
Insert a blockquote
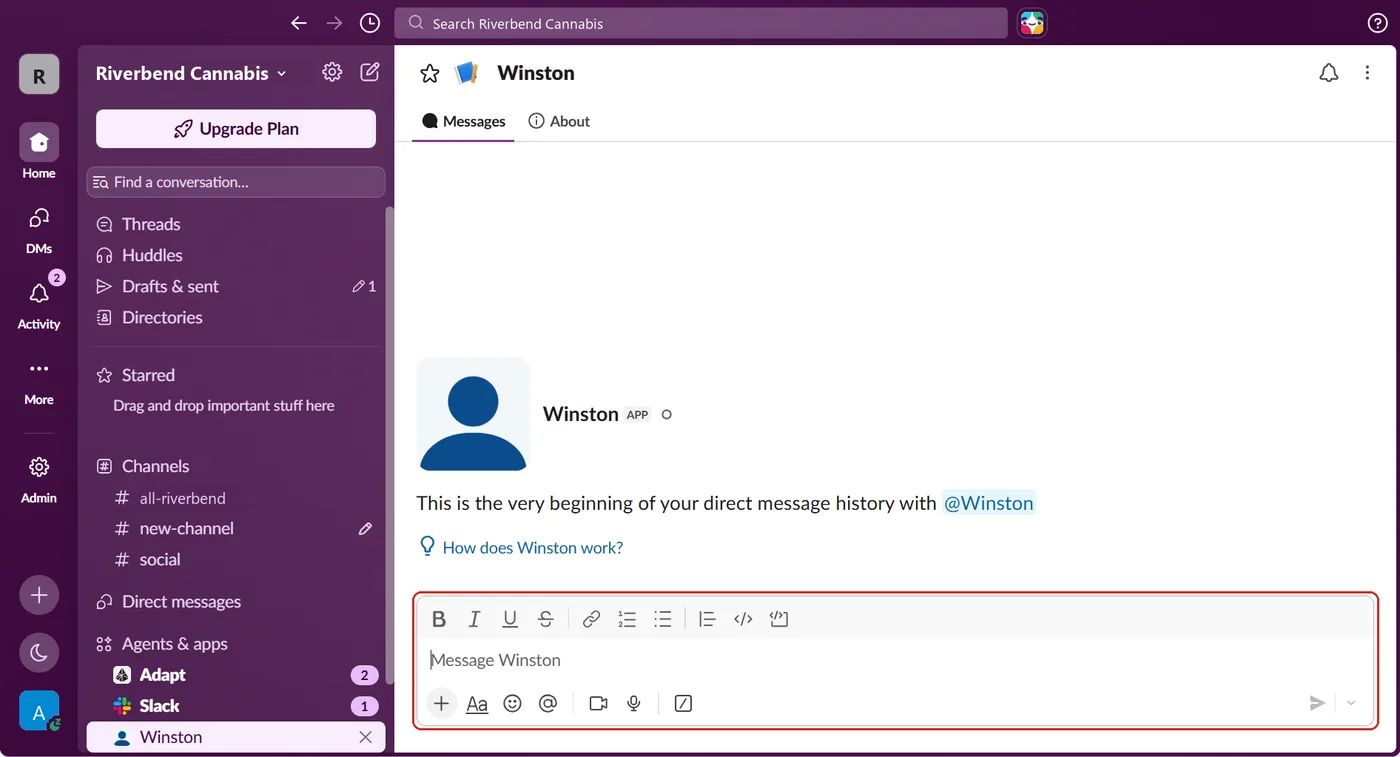pyautogui.click(x=707, y=619)
